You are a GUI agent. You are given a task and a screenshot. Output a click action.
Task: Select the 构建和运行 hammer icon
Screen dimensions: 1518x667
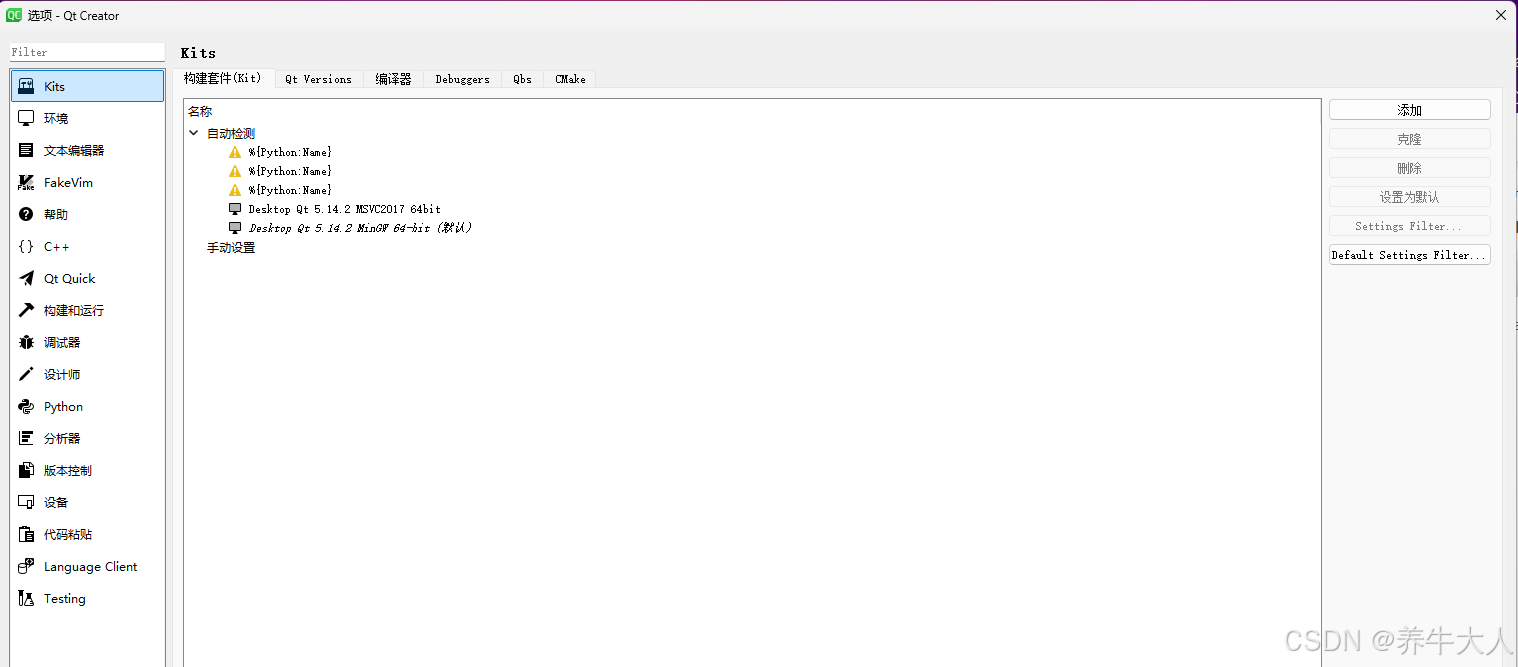point(27,311)
